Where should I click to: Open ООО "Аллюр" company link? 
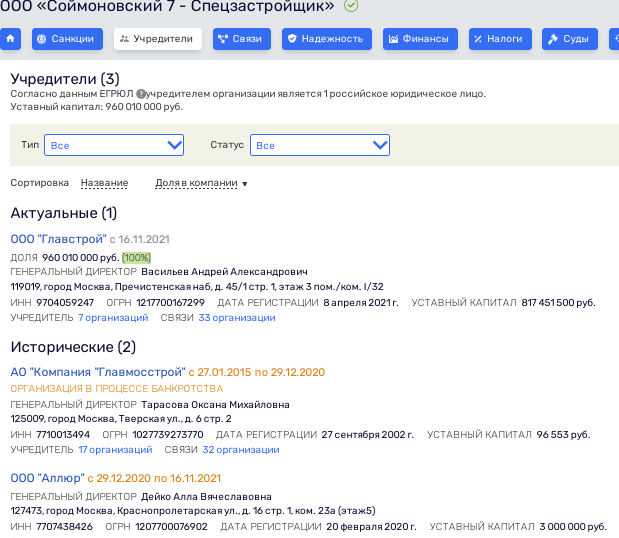(47, 478)
